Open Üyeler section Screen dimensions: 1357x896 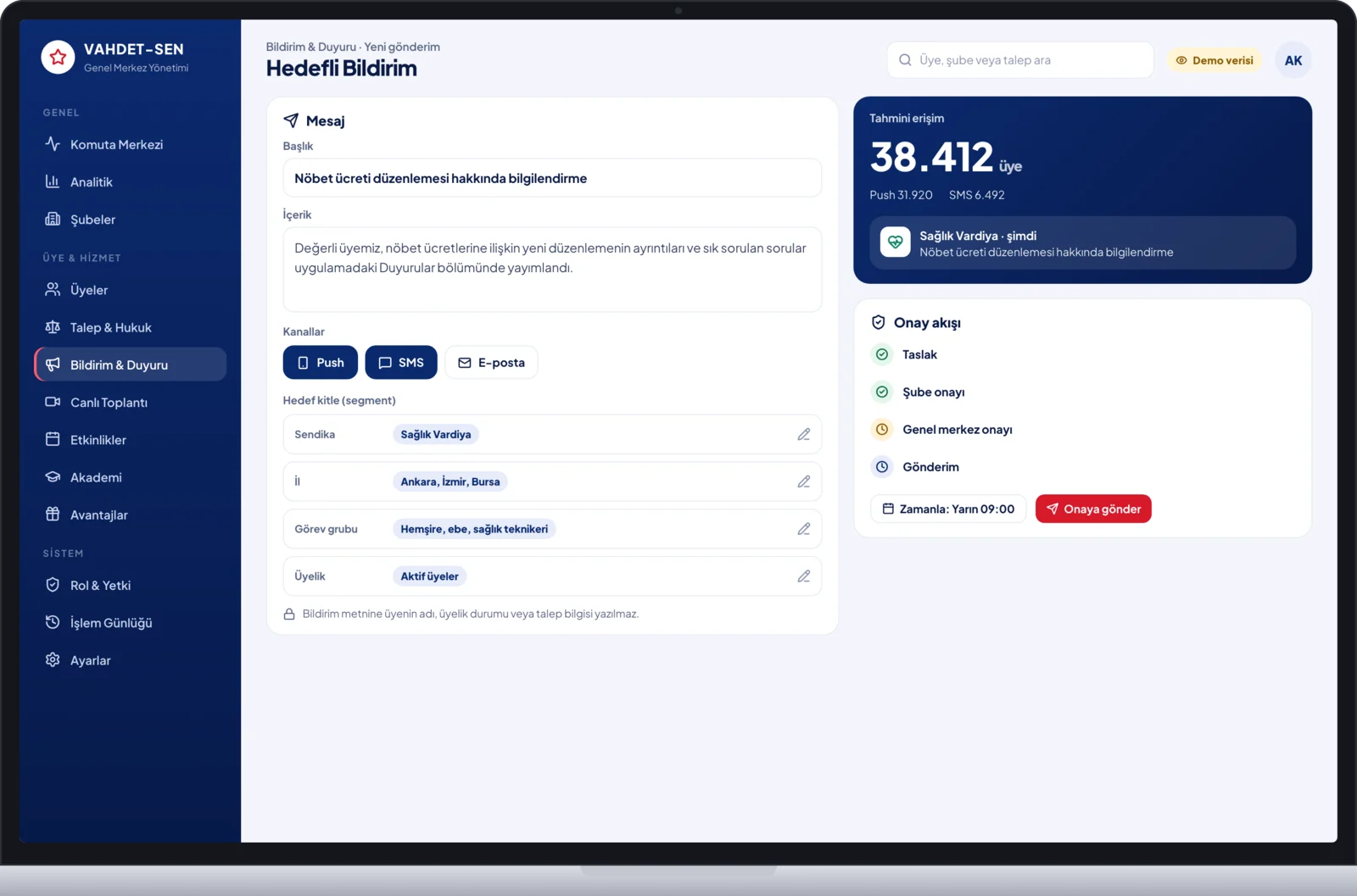pyautogui.click(x=130, y=290)
